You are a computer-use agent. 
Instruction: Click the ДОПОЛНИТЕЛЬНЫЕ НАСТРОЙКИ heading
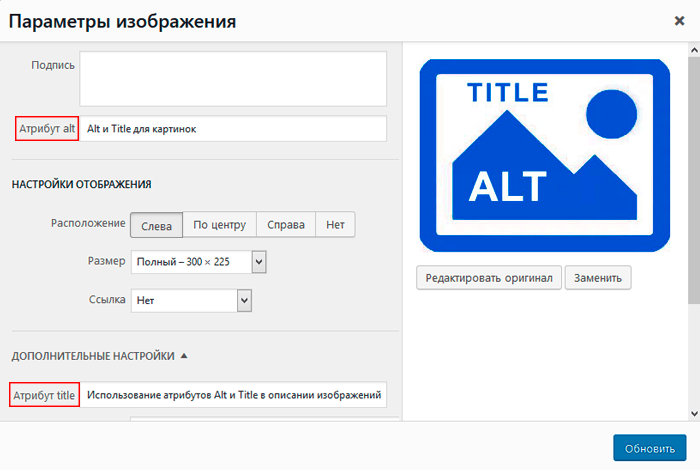93,356
